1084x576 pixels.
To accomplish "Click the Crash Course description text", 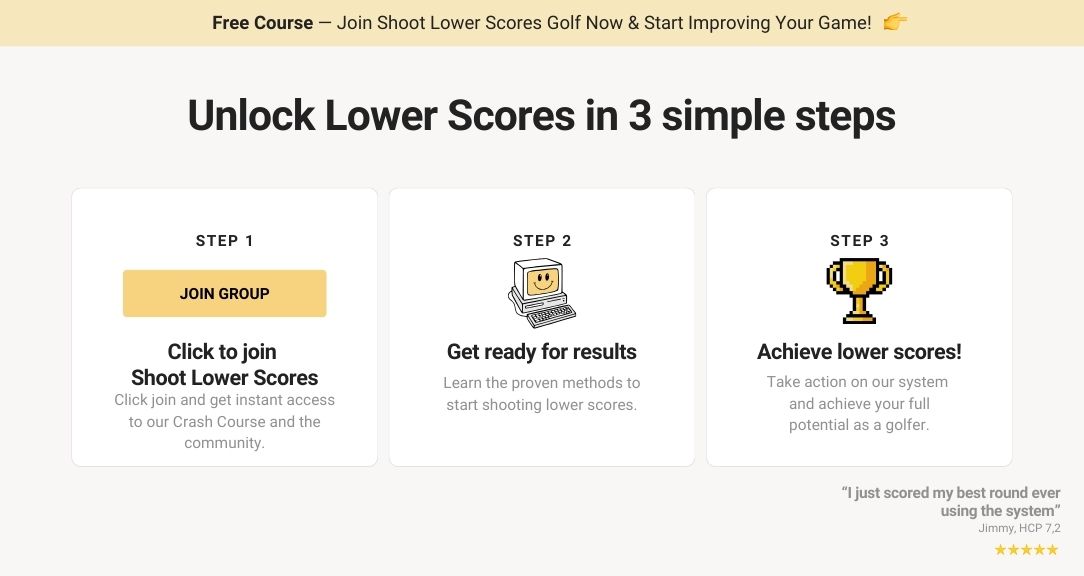I will [x=224, y=421].
